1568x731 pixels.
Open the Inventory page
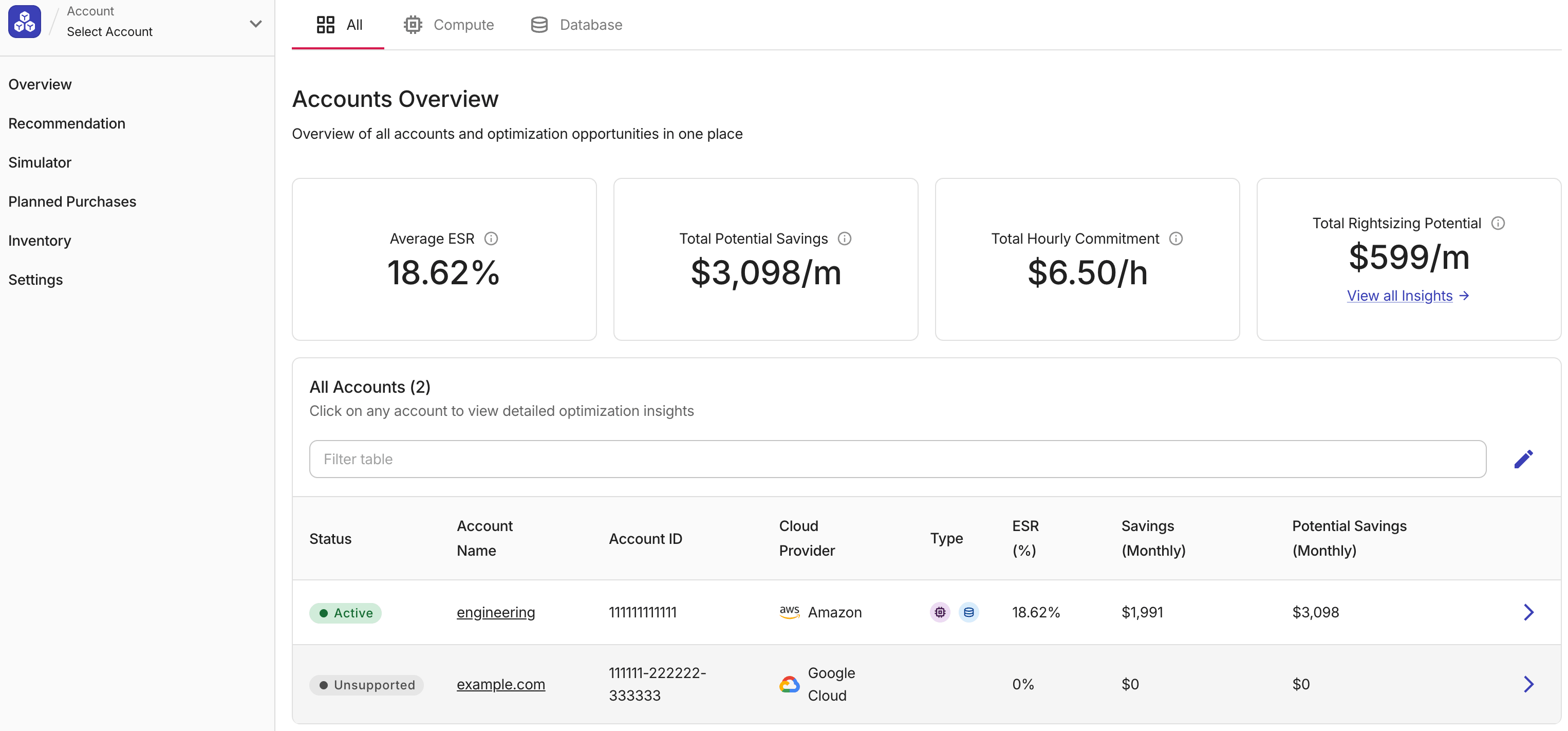[40, 241]
